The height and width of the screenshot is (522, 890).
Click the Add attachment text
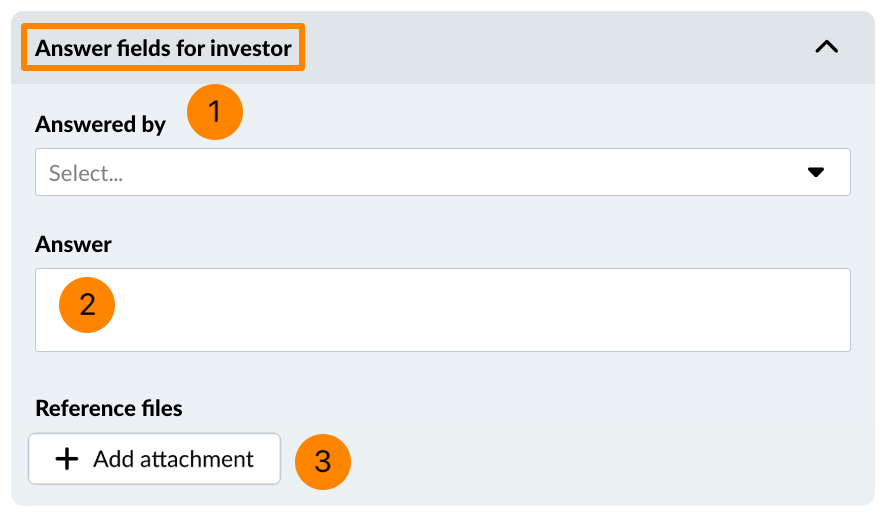[x=173, y=459]
